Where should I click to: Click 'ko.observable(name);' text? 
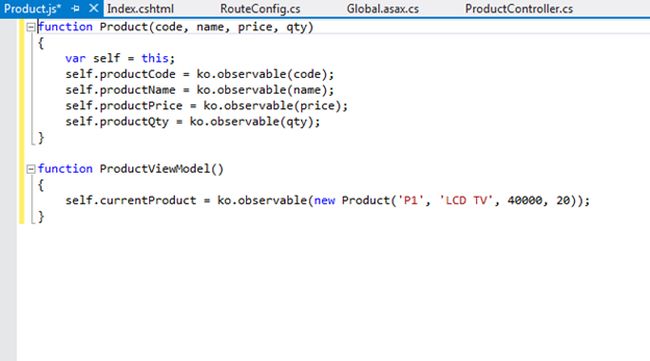(265, 90)
